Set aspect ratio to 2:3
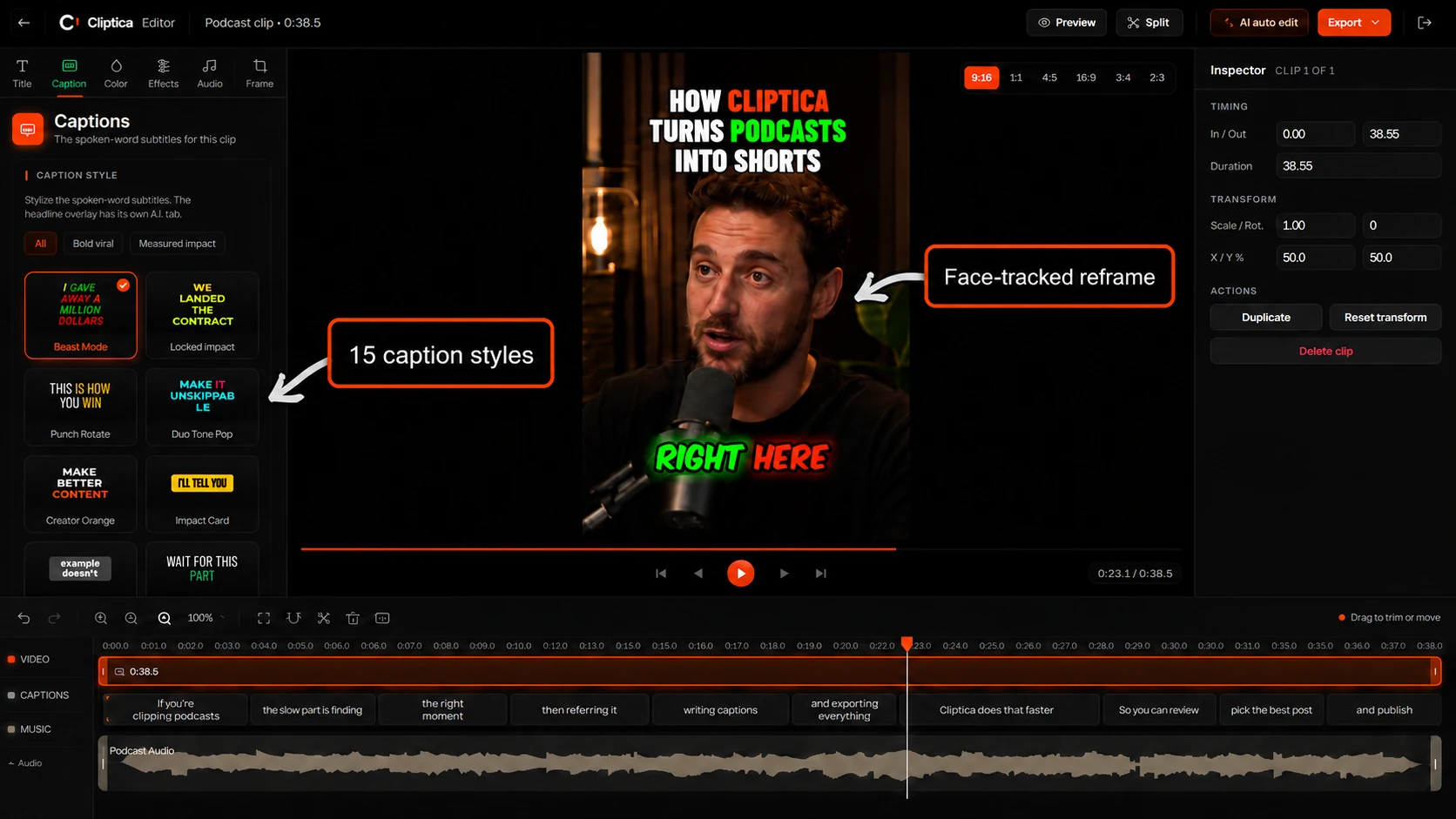Screen dimensions: 1456x819 pyautogui.click(x=1156, y=77)
